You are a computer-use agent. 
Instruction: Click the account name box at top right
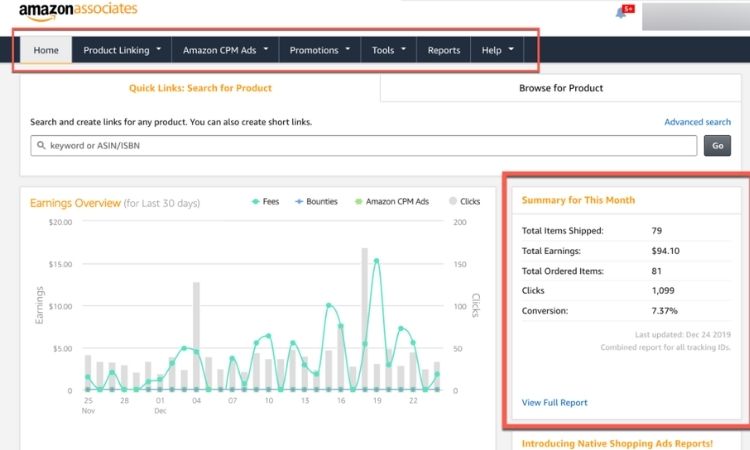696,15
